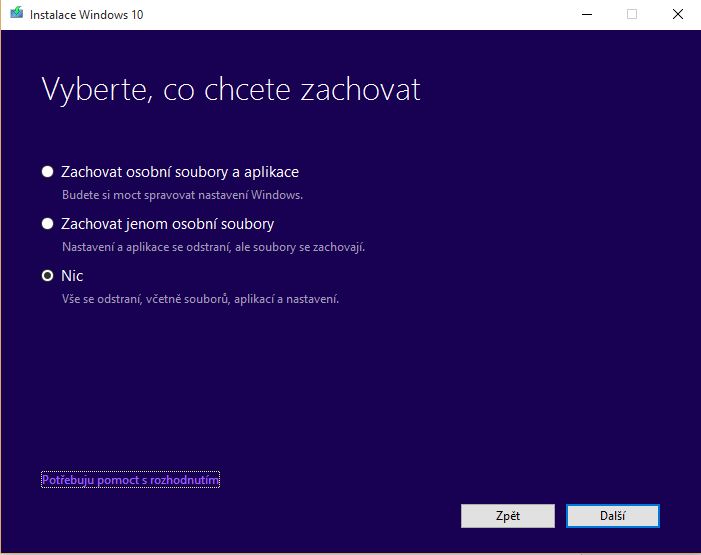Click the greyed-out maximize window icon

(x=632, y=14)
